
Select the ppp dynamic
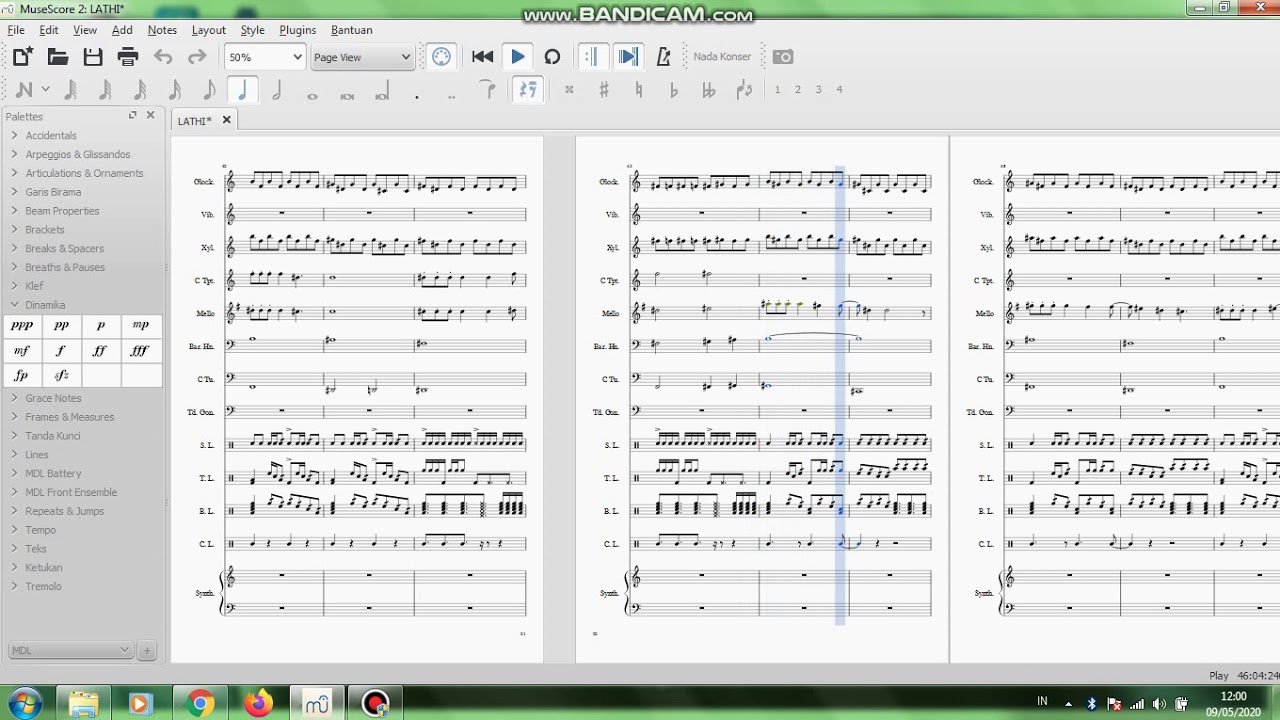(x=22, y=326)
